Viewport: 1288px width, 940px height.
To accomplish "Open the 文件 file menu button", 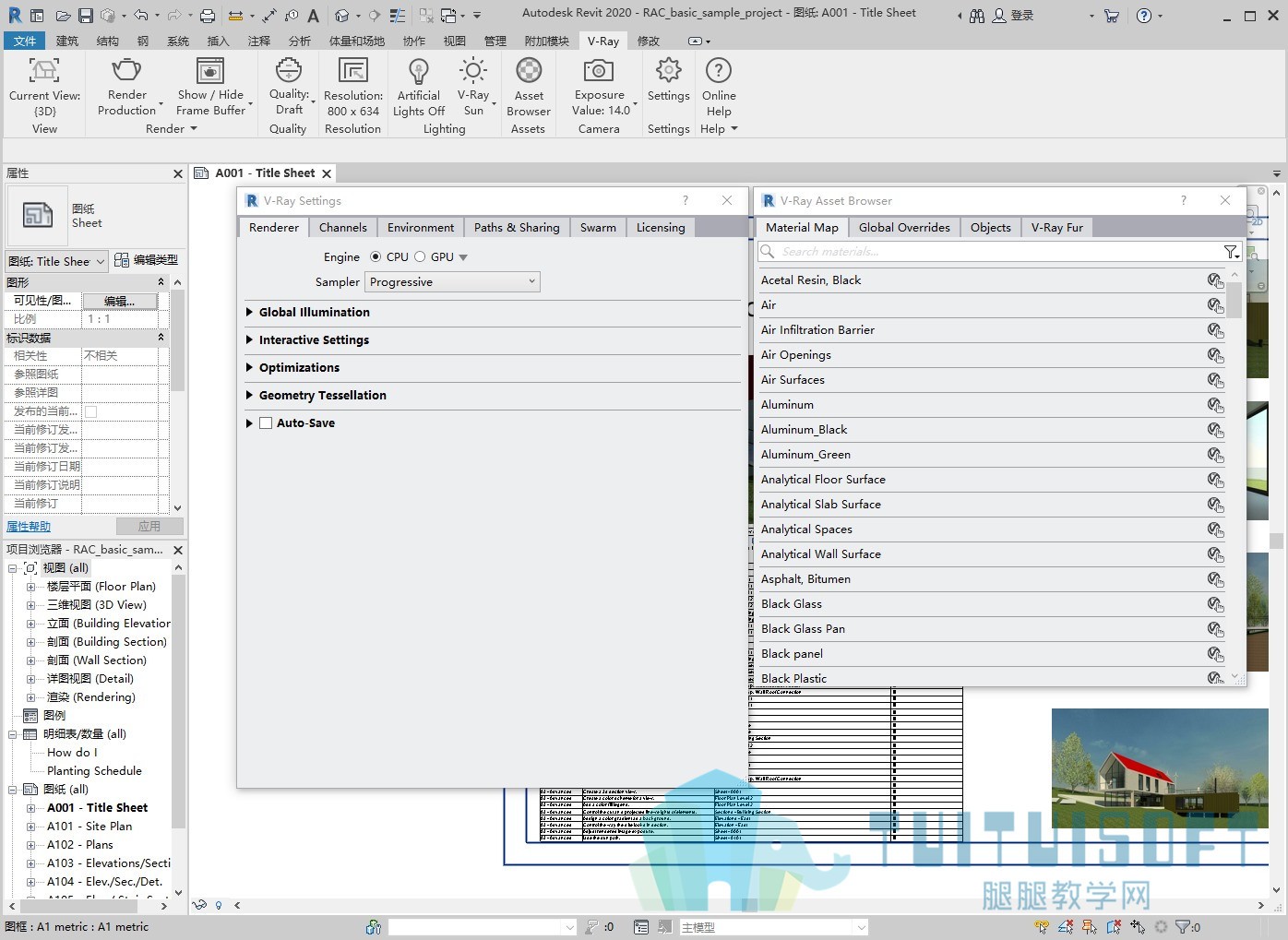I will point(25,41).
